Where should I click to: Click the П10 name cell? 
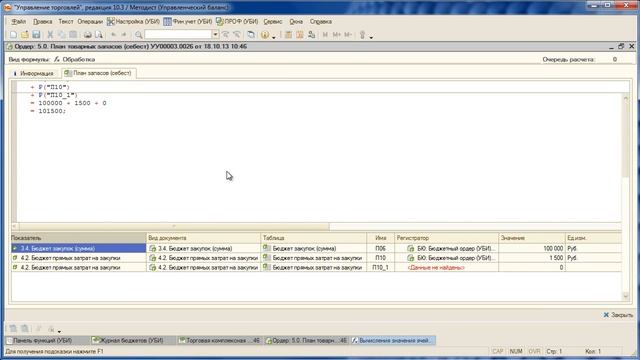(380, 258)
